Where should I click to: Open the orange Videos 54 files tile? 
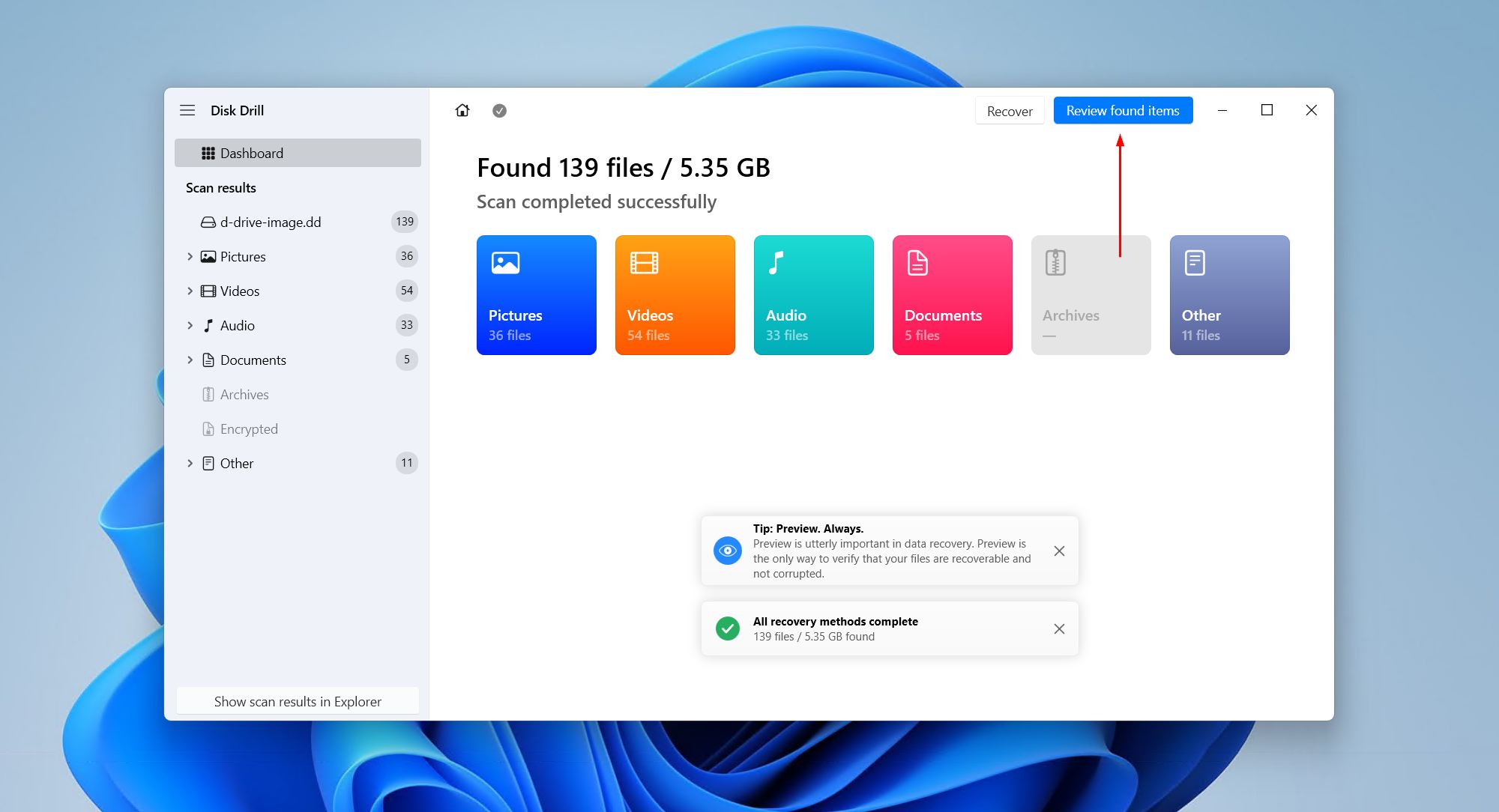point(675,295)
